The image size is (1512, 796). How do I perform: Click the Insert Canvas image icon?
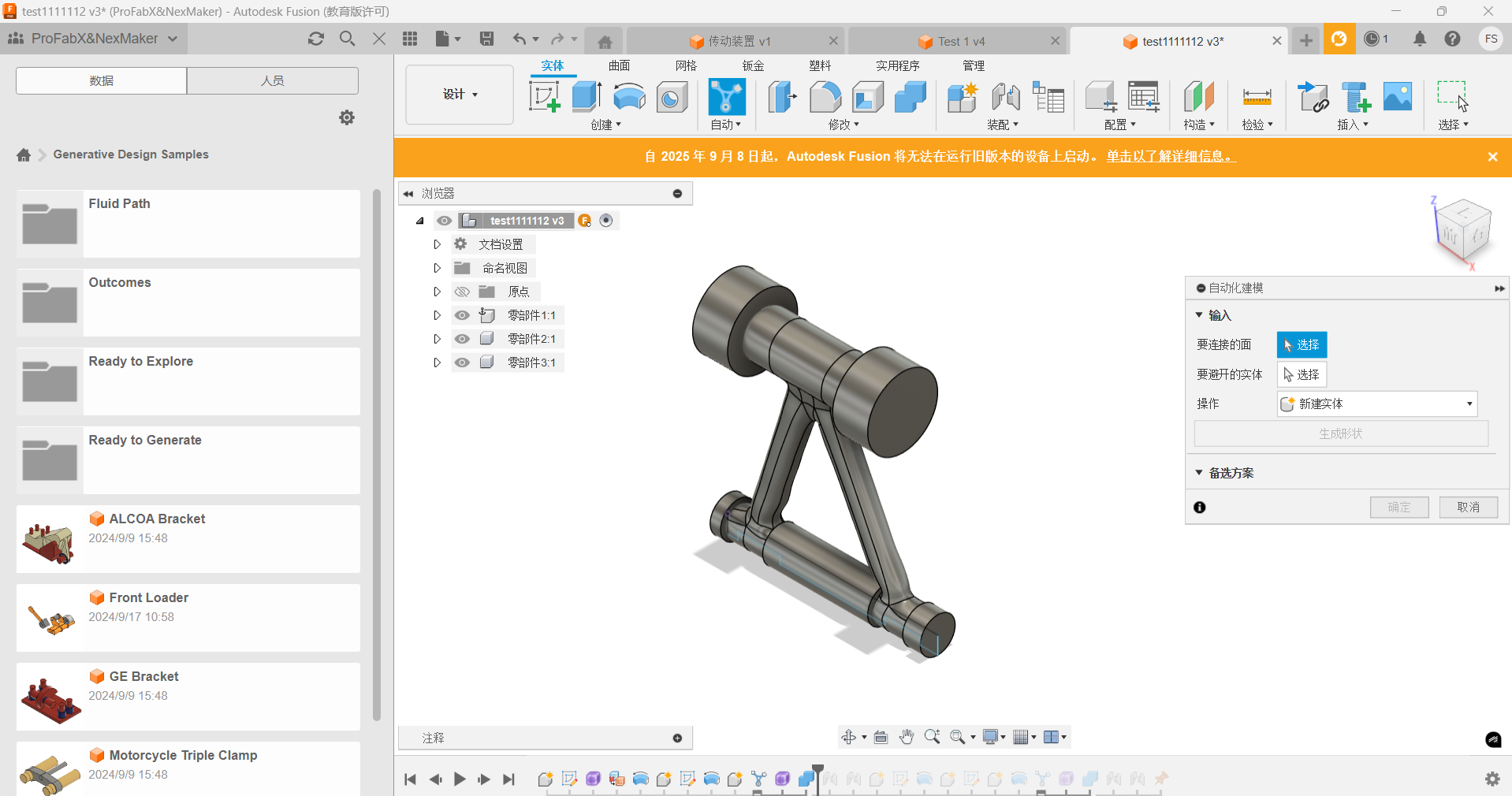coord(1398,97)
